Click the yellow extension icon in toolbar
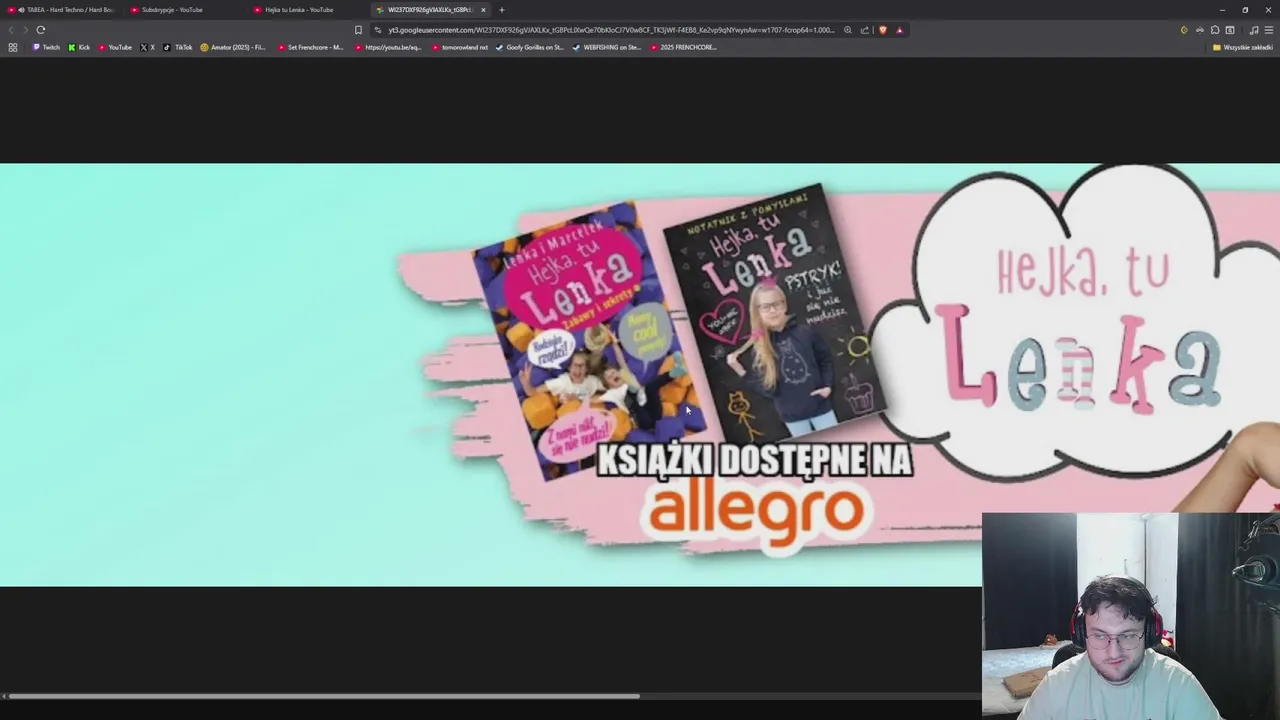This screenshot has height=720, width=1280. [x=1184, y=30]
